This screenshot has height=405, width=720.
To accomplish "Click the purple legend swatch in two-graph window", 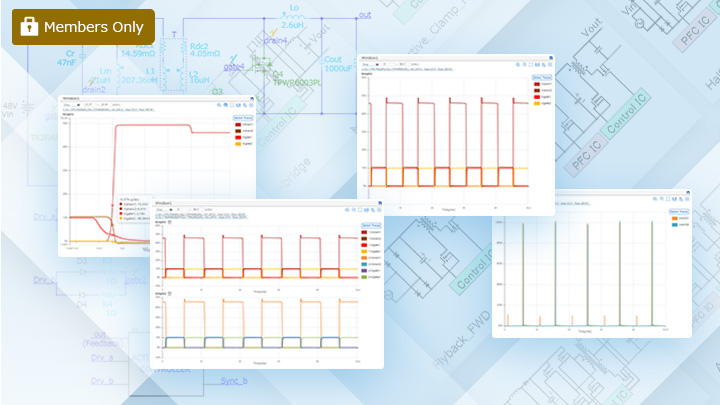I will [x=364, y=270].
